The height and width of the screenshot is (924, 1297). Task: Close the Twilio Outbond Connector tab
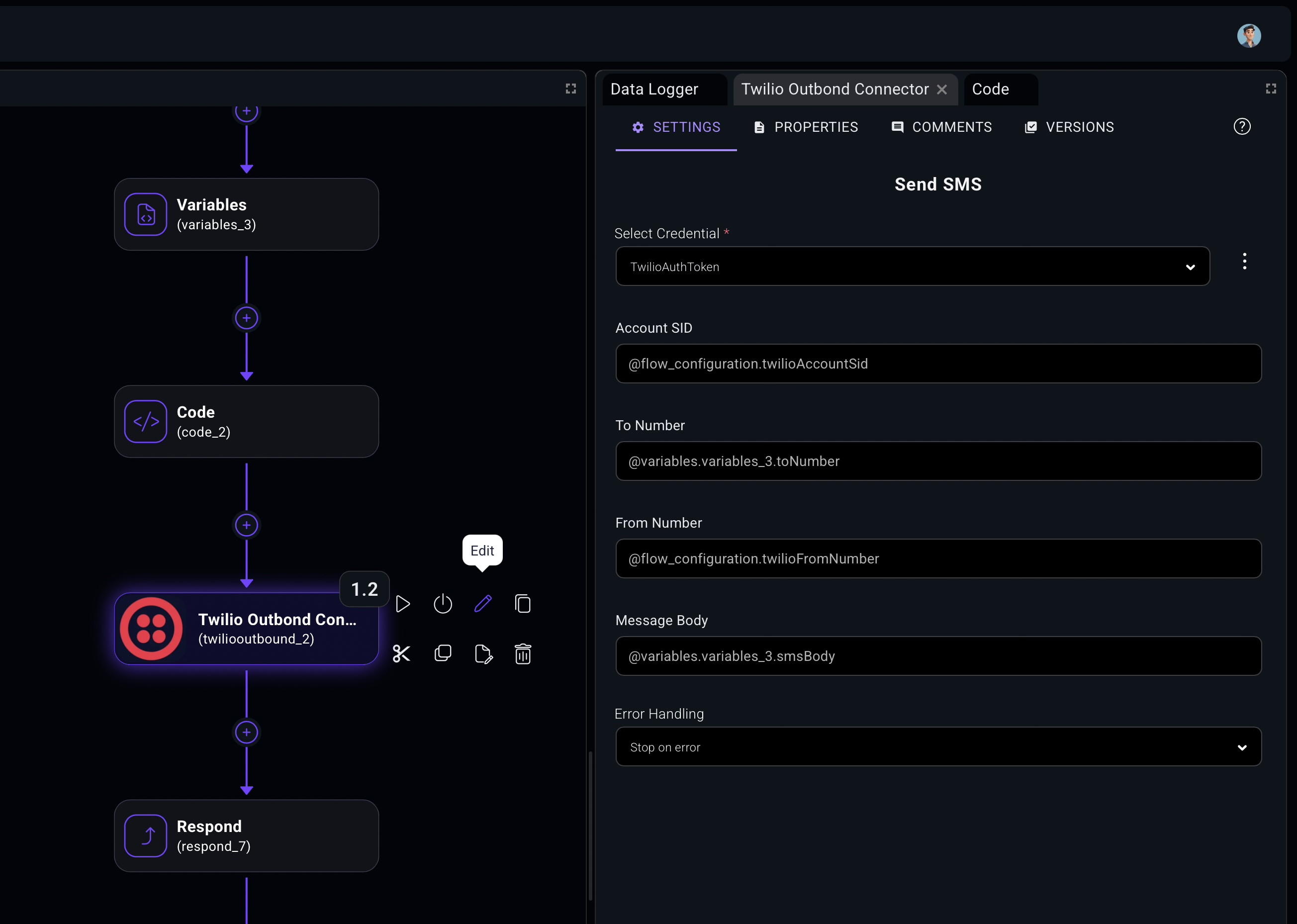click(942, 90)
